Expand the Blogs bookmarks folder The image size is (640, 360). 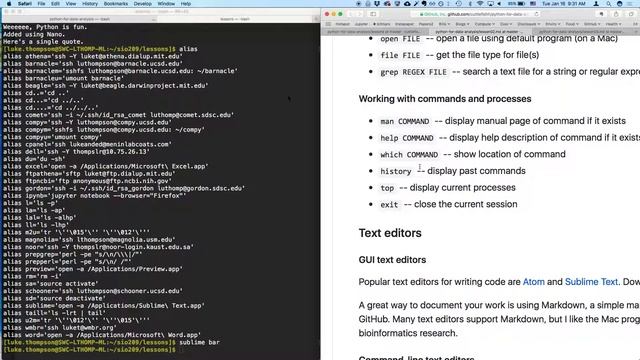[462, 24]
